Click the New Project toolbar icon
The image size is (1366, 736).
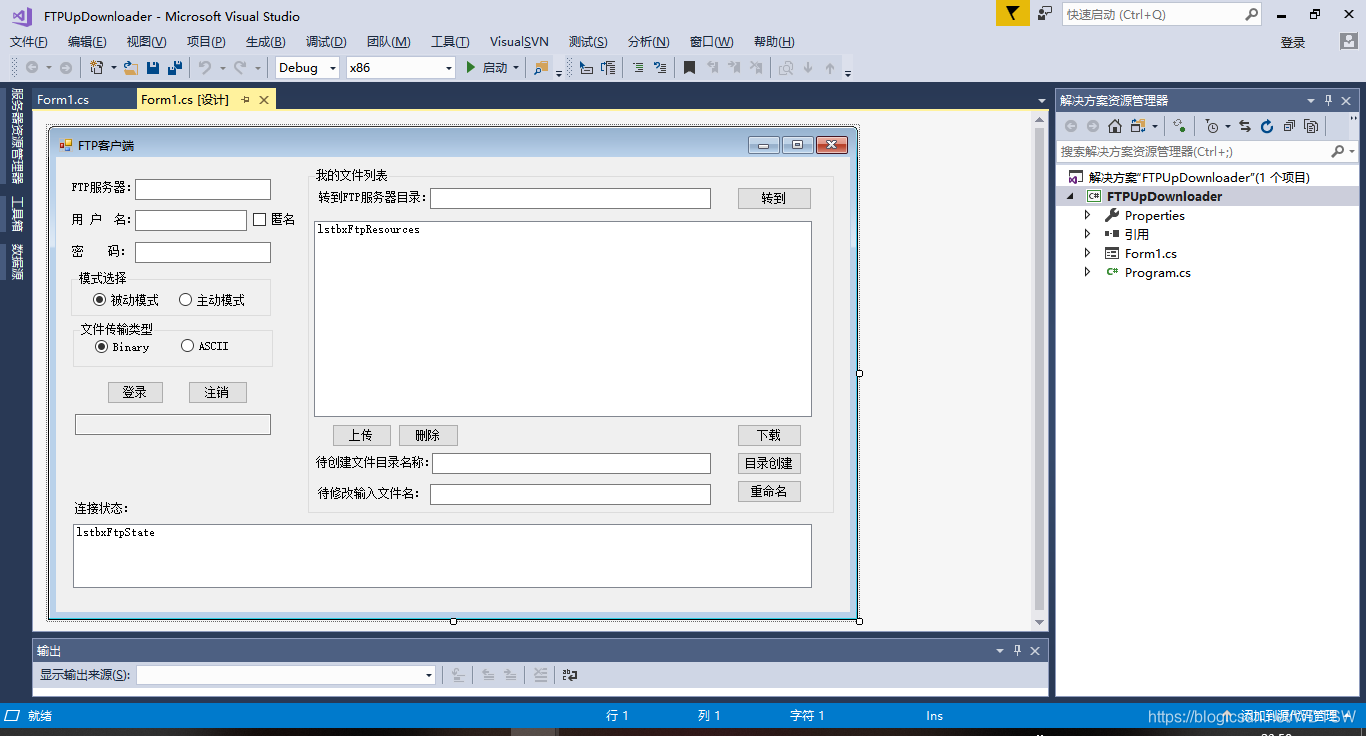[97, 68]
